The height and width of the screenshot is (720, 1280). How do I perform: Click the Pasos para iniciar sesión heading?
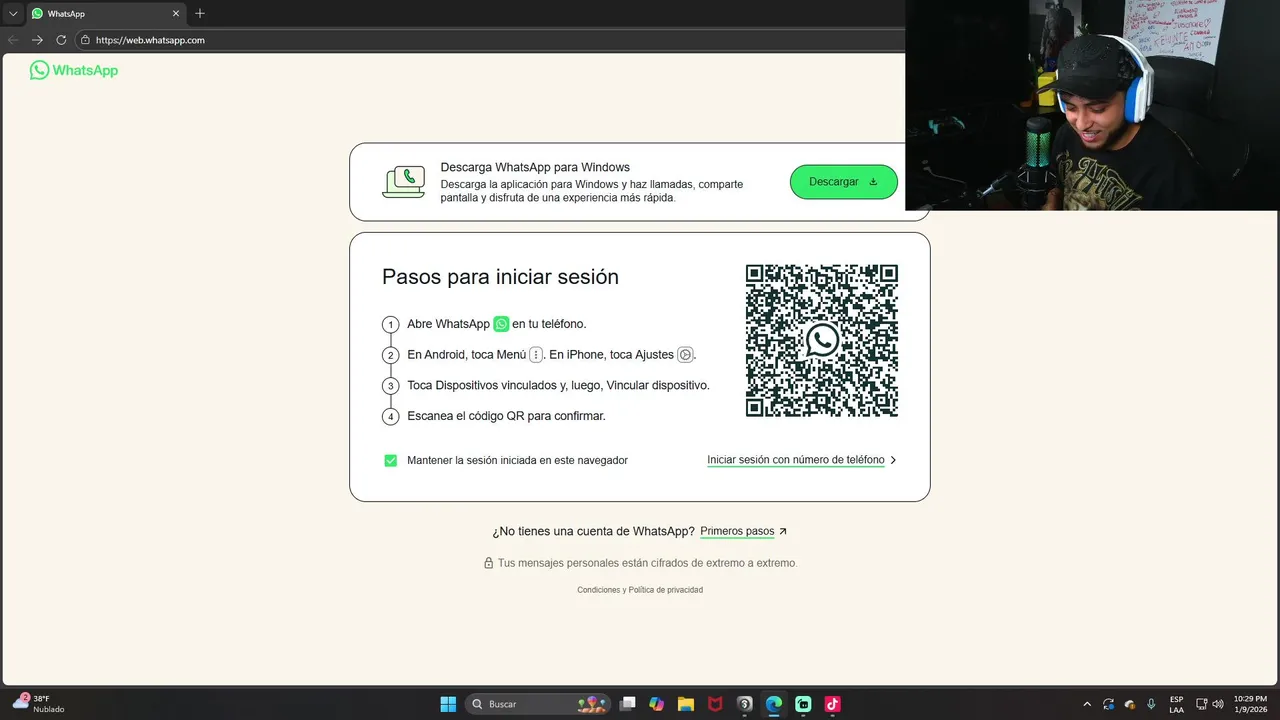500,277
